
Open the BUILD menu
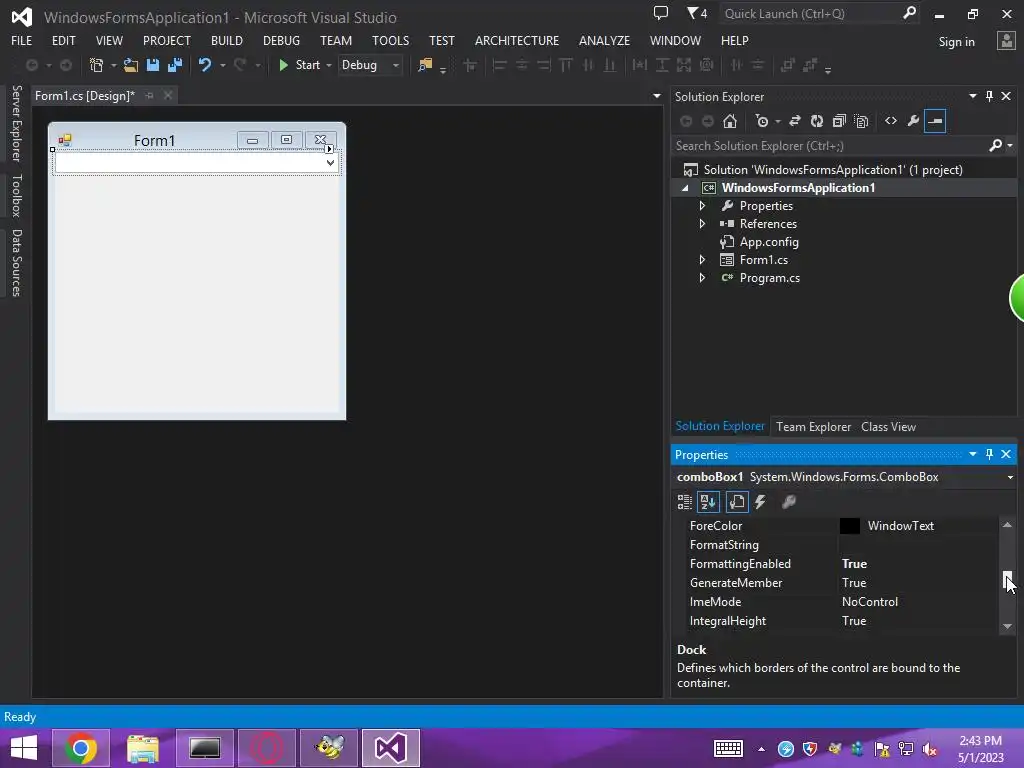[x=227, y=40]
